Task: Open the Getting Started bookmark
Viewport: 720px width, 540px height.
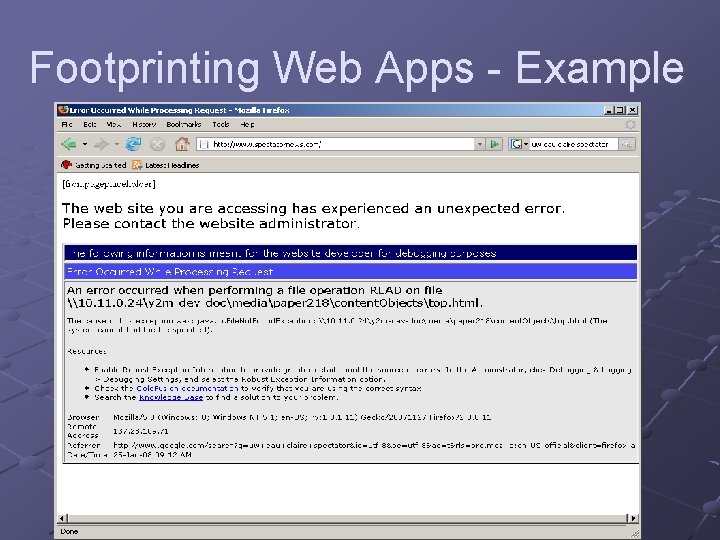Action: 94,165
